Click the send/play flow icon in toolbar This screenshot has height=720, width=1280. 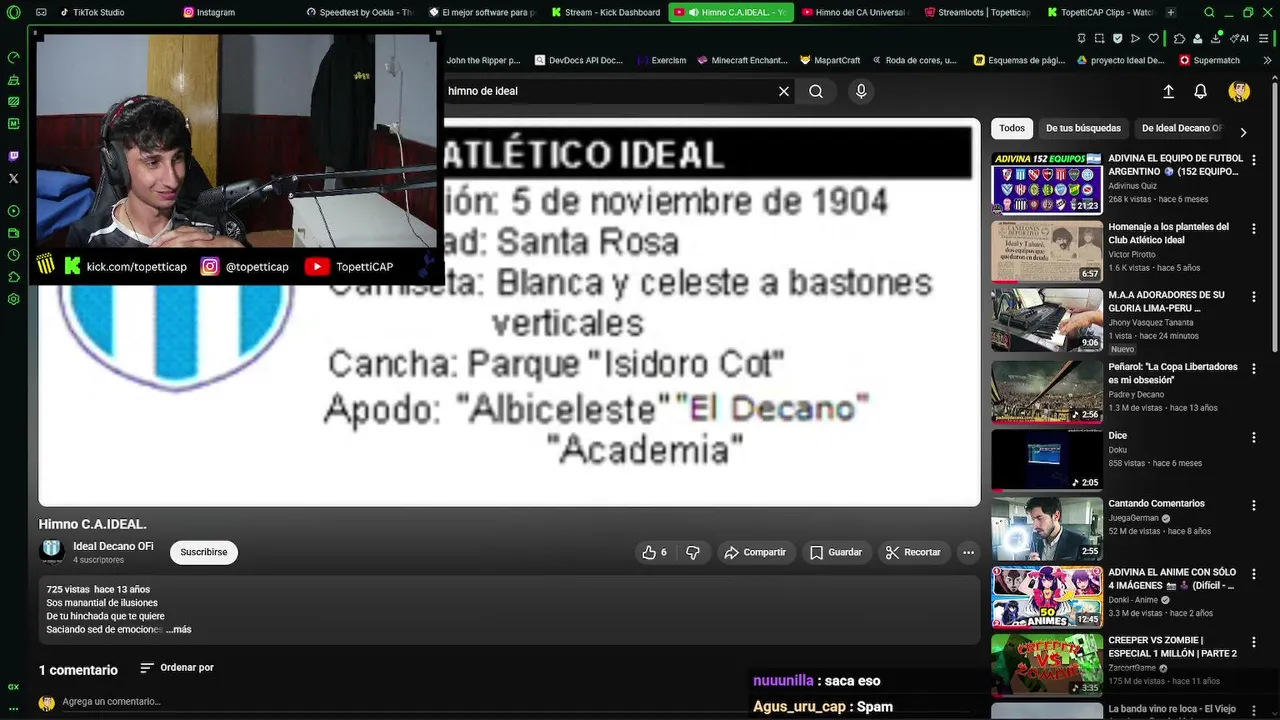click(x=1135, y=38)
